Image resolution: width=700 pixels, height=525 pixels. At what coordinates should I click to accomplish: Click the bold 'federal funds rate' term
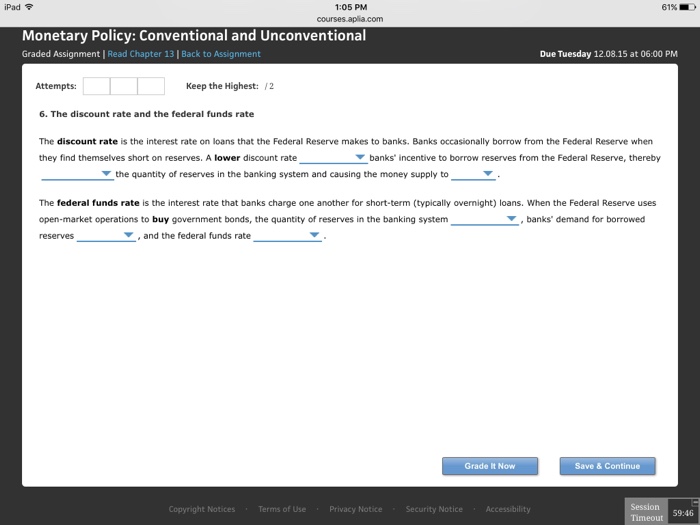click(98, 203)
